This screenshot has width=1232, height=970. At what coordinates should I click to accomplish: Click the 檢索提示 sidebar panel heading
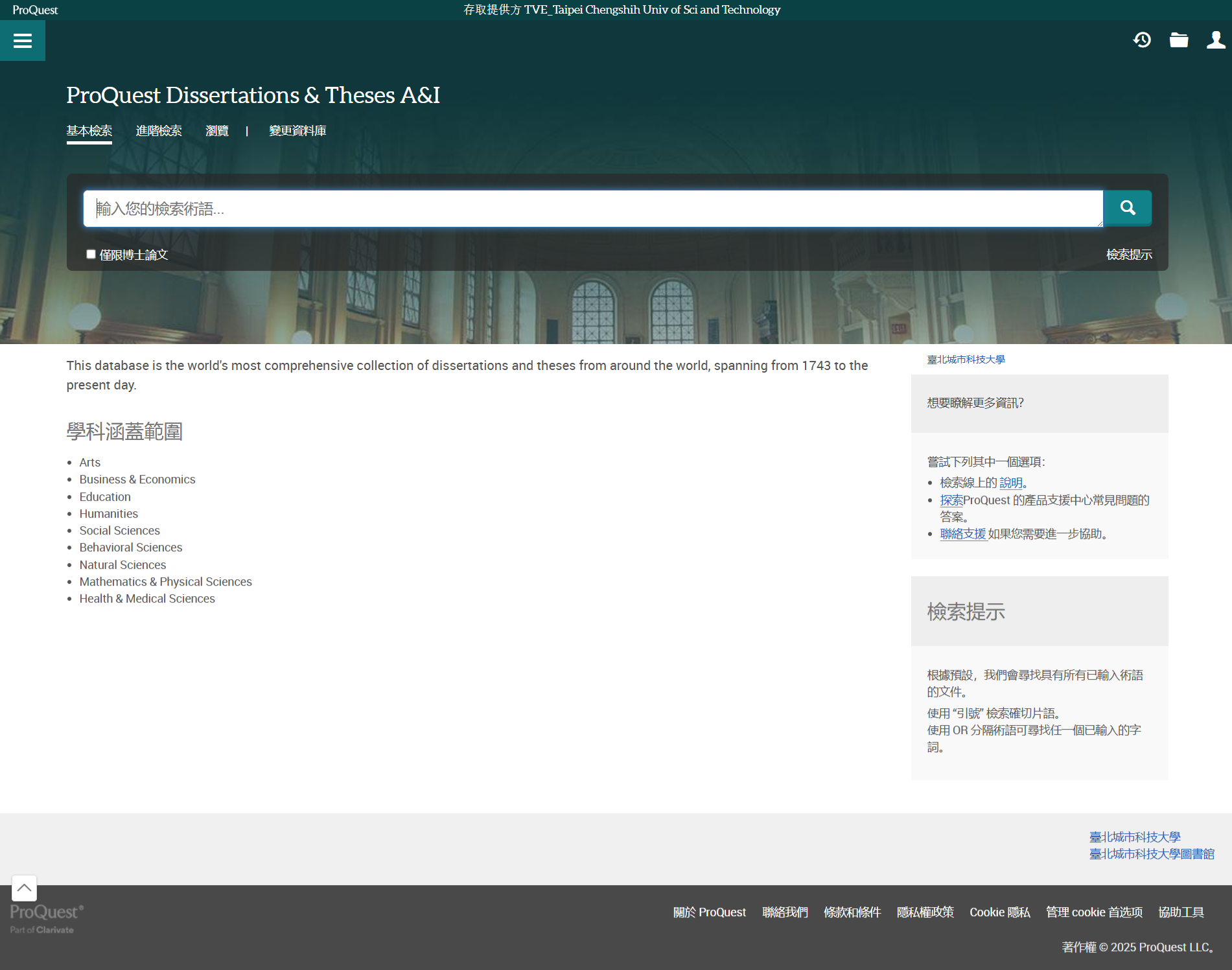[x=966, y=612]
